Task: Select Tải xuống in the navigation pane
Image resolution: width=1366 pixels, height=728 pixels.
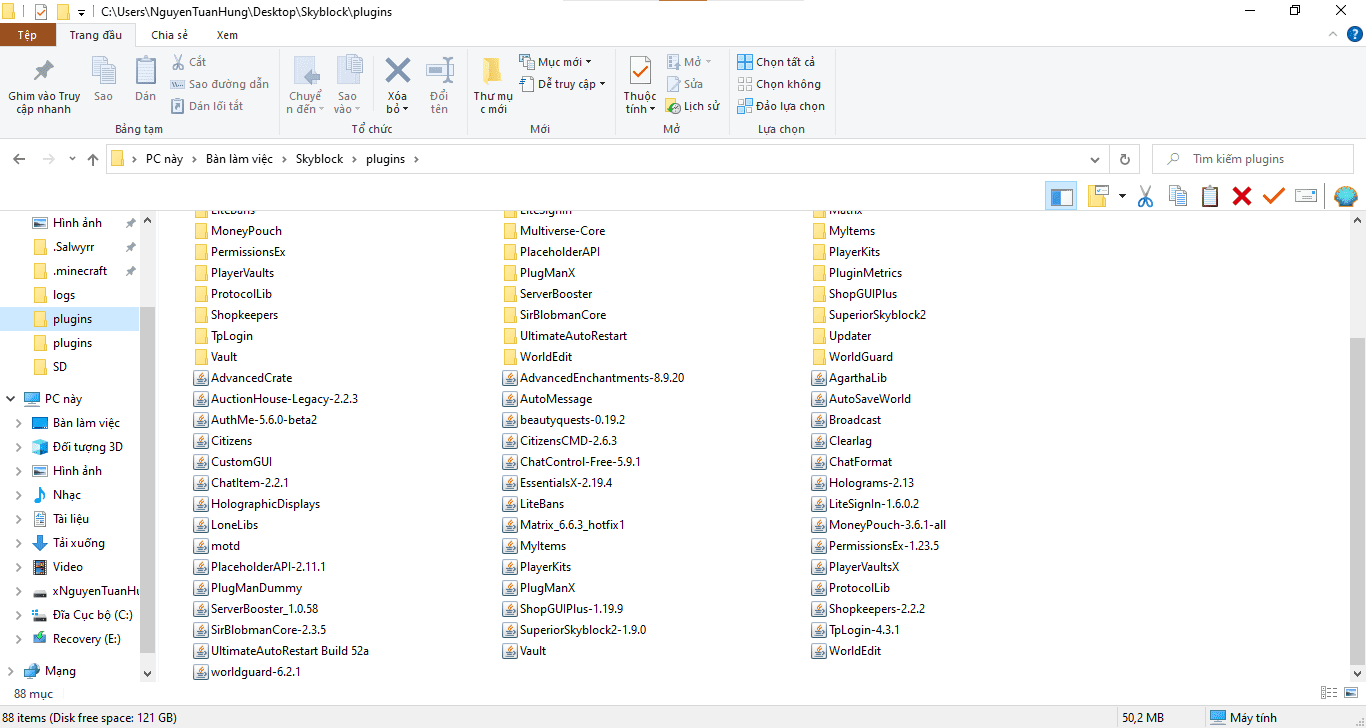Action: coord(79,543)
